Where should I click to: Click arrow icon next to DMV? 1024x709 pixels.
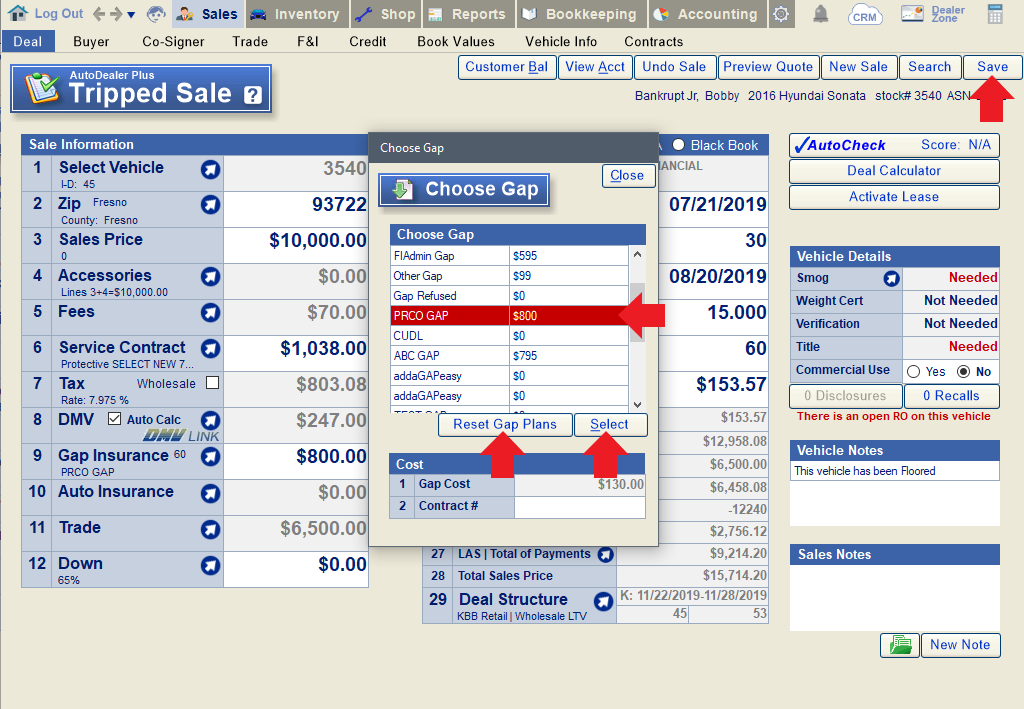(210, 420)
